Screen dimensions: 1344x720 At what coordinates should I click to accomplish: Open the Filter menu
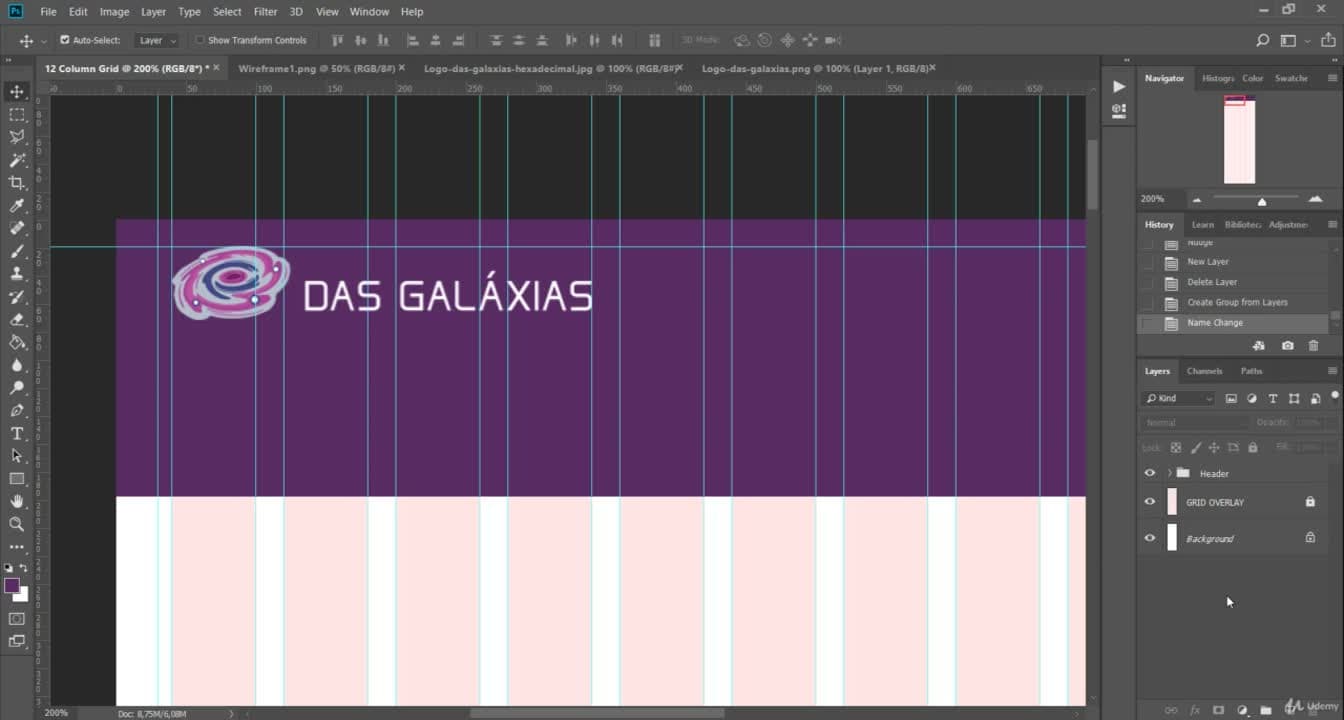(265, 12)
